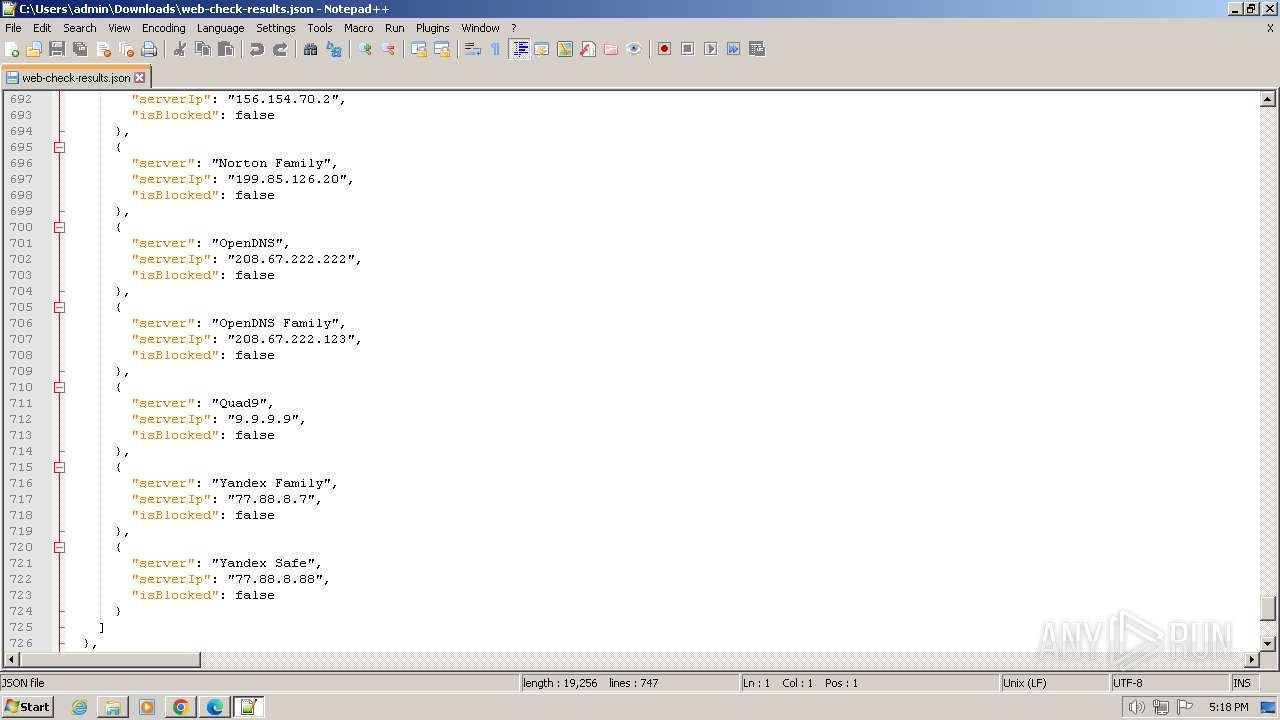Zoom out of the text
Viewport: 1280px width, 720px height.
pos(388,49)
